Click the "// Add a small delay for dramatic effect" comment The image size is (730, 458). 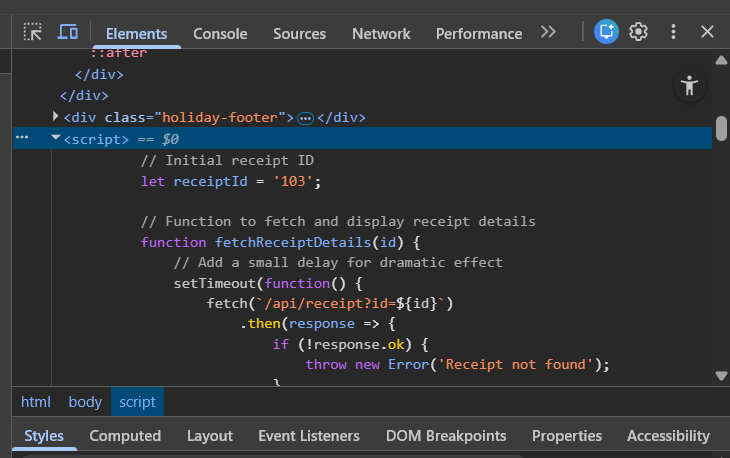click(x=338, y=263)
